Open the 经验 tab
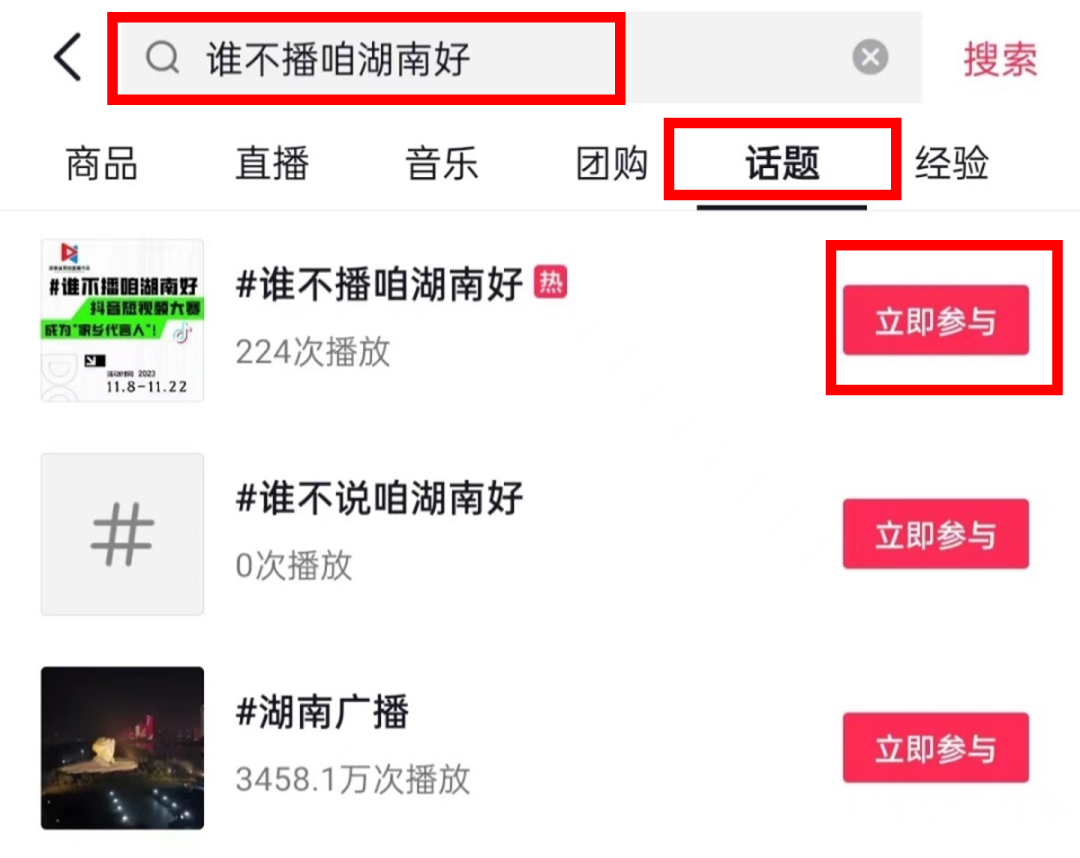This screenshot has height=858, width=1080. [952, 164]
